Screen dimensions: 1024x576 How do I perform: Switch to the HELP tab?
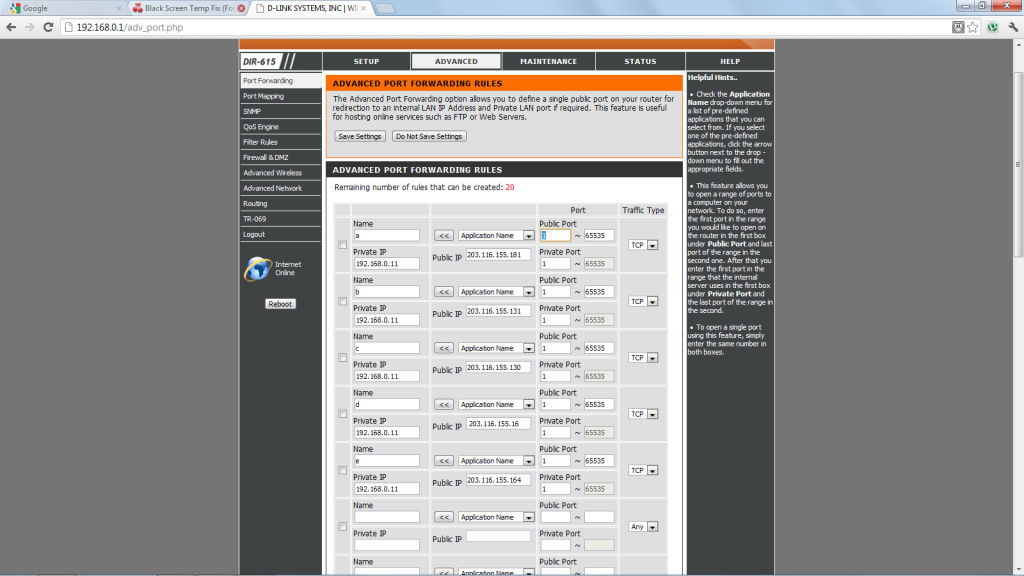pos(730,61)
